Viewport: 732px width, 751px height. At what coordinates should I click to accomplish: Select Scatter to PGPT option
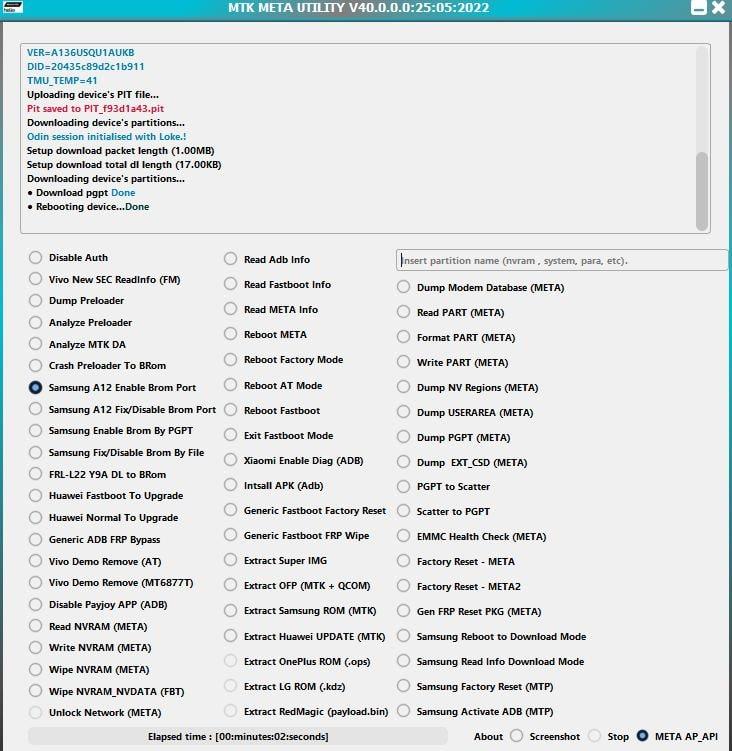pyautogui.click(x=403, y=512)
